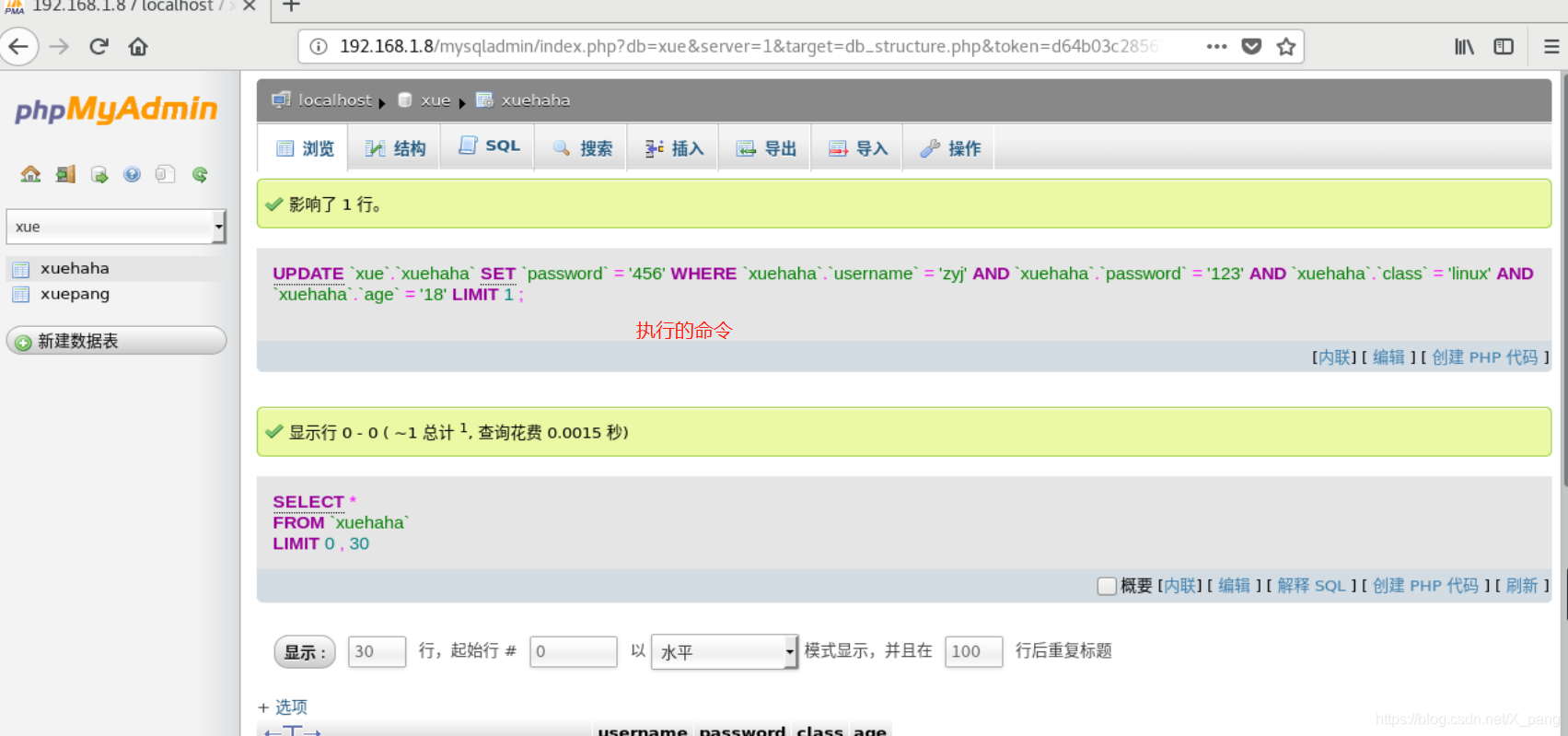Click 创建 PHP 代码 under UPDATE query
This screenshot has height=736, width=1568.
1484,357
